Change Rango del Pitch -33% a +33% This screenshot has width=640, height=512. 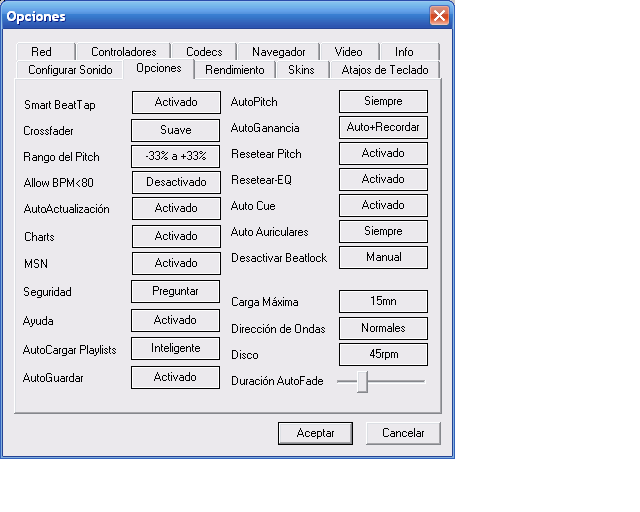pyautogui.click(x=176, y=156)
